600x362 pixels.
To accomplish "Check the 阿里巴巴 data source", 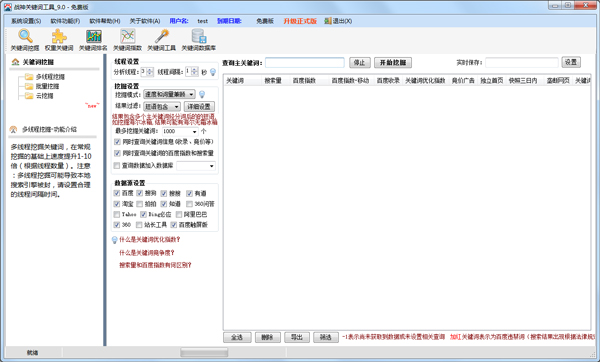I will 179,214.
